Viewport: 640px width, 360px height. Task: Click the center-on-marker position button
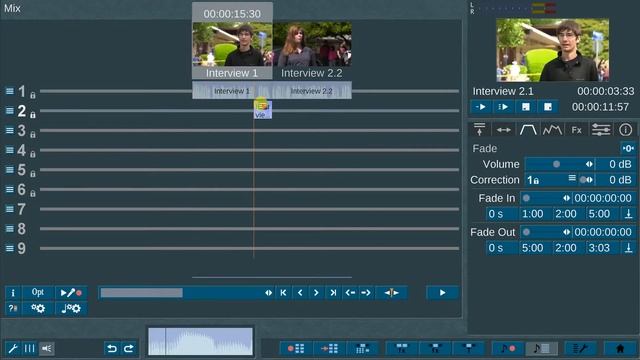[x=391, y=293]
